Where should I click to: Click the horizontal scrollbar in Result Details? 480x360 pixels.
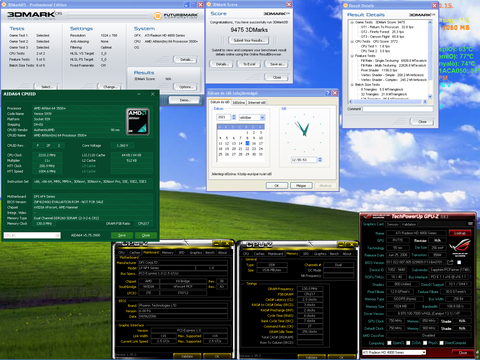388,102
